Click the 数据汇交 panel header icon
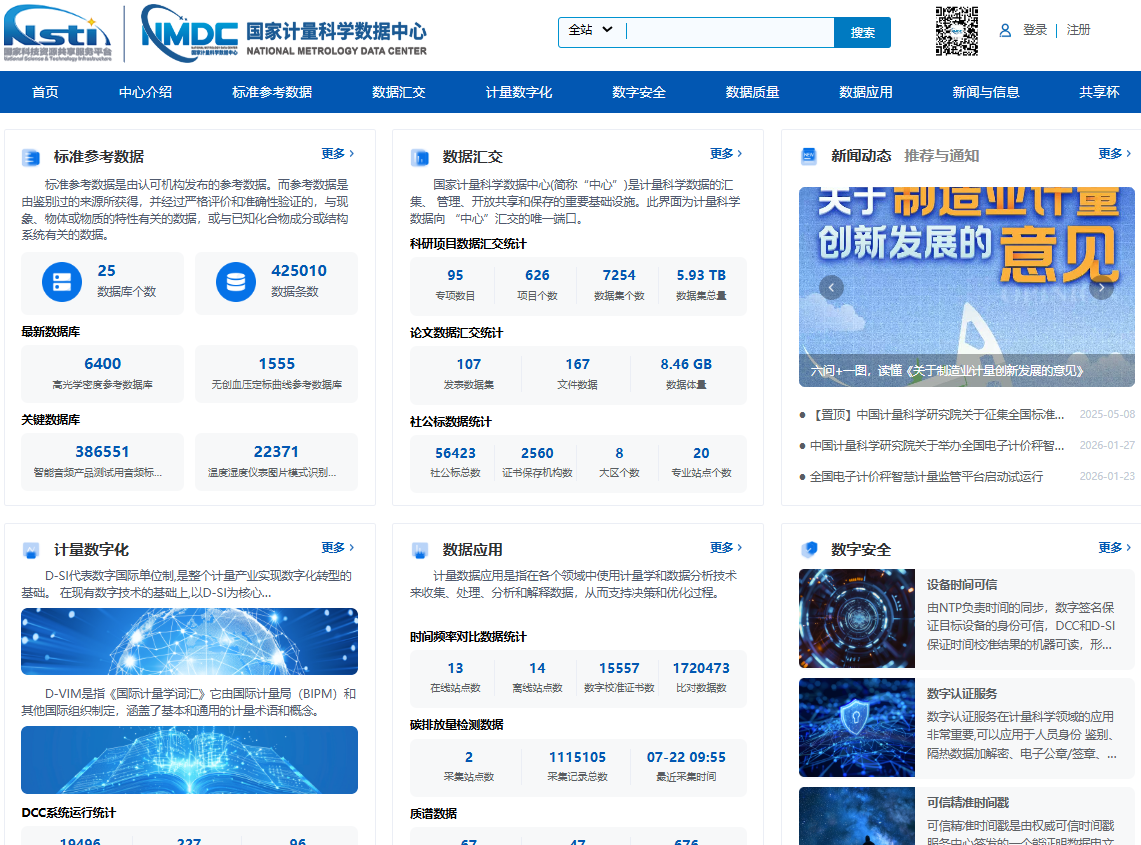Screen dimensions: 1141x845 (x=420, y=155)
